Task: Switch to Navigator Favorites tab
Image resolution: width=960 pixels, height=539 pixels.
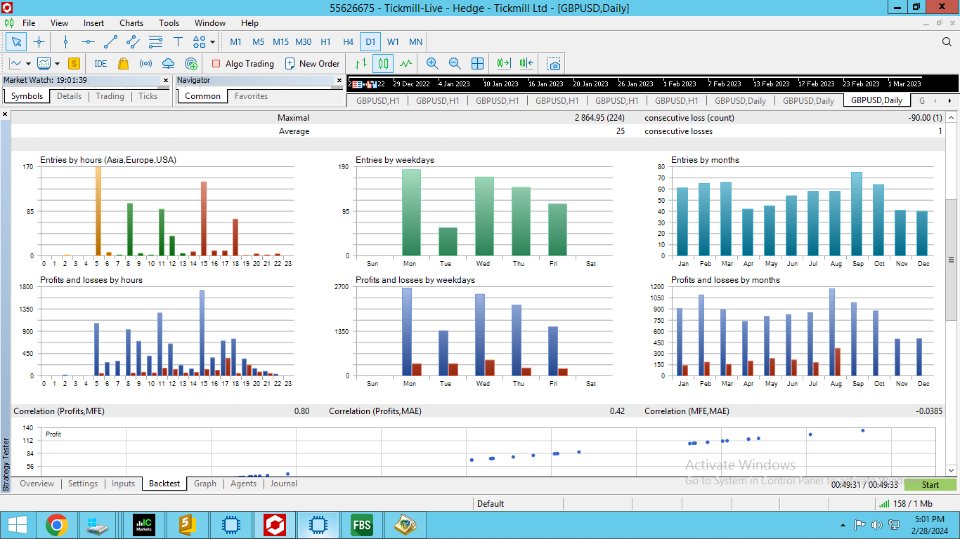Action: click(x=251, y=96)
